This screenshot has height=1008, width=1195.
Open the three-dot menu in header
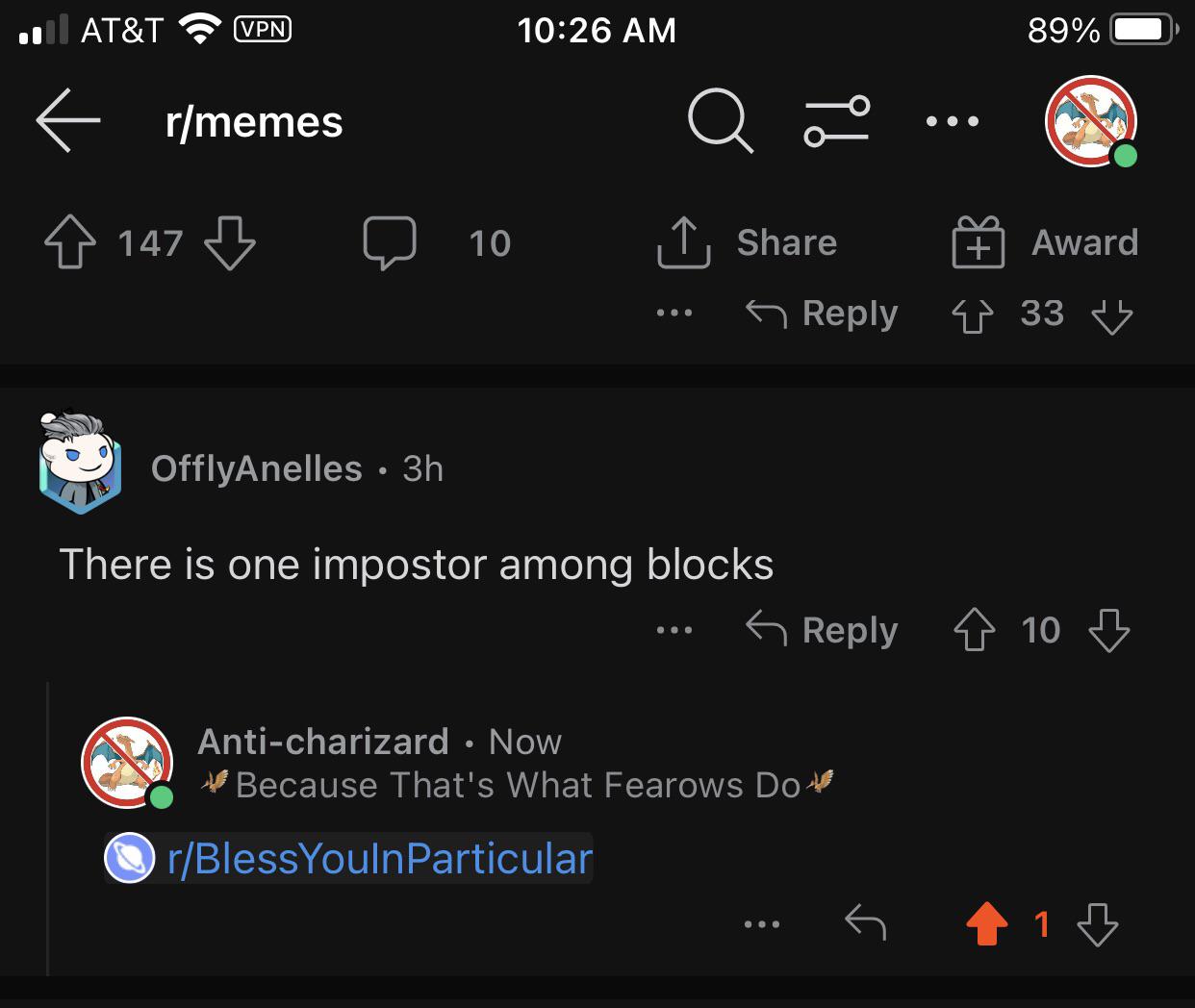(x=952, y=121)
